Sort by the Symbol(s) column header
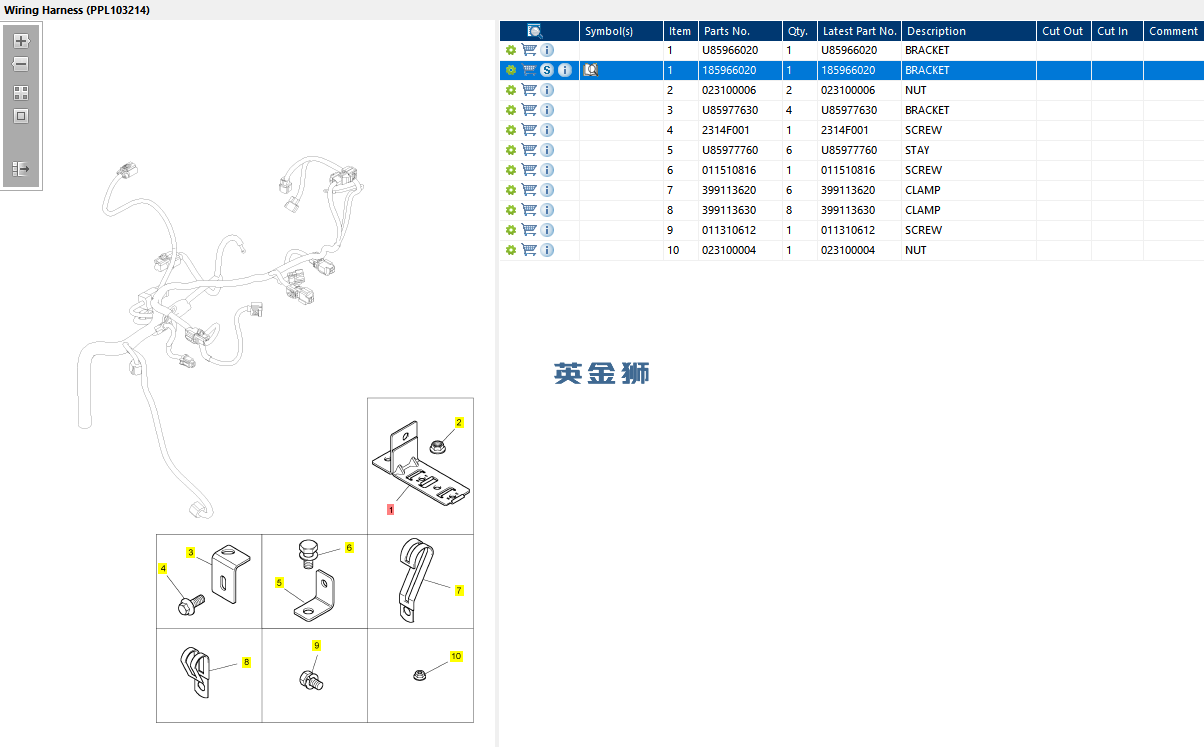 [x=621, y=31]
